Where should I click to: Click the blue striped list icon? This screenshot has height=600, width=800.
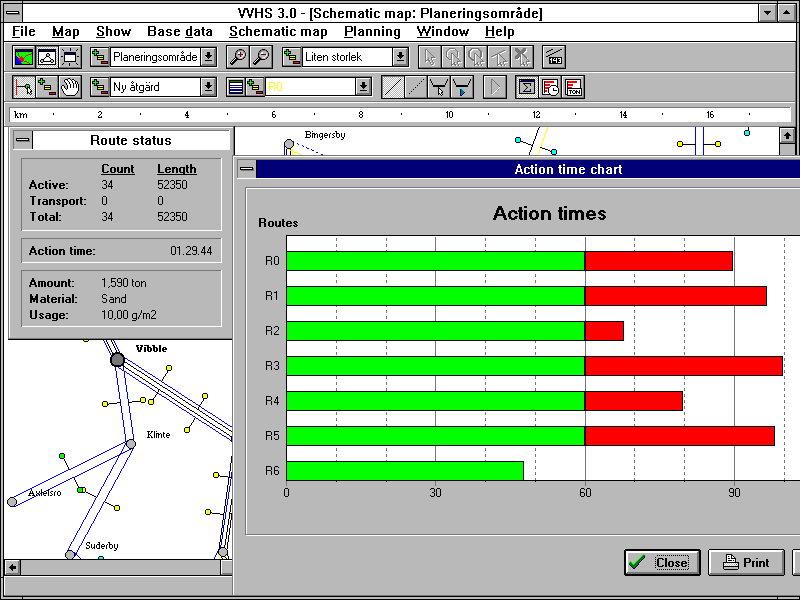236,87
